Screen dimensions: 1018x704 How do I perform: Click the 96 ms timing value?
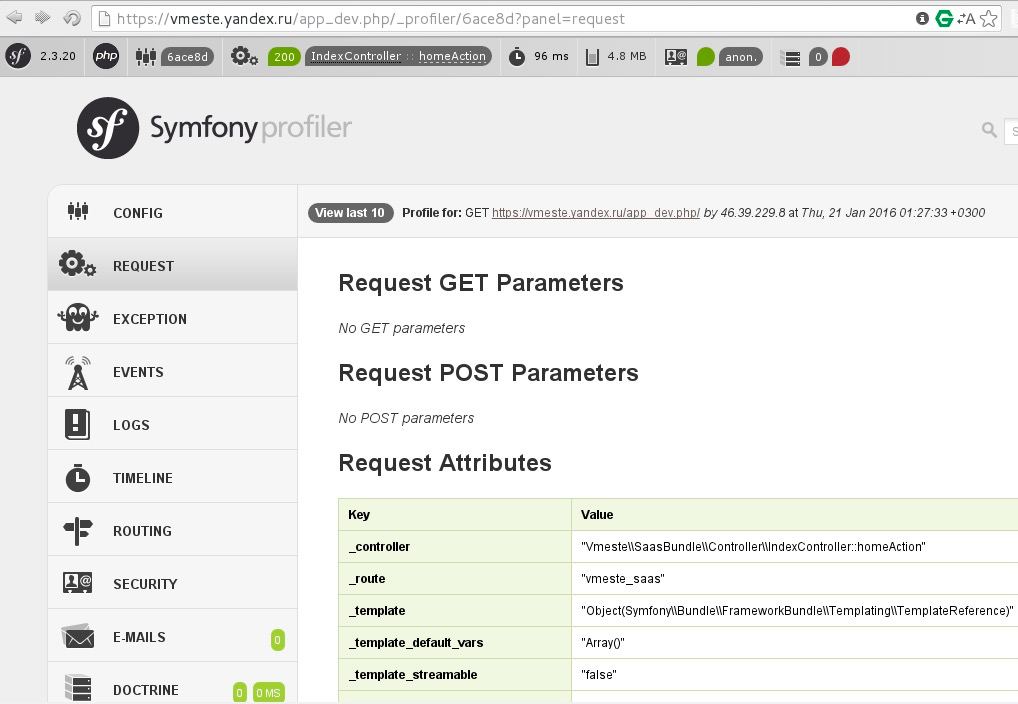[x=551, y=56]
